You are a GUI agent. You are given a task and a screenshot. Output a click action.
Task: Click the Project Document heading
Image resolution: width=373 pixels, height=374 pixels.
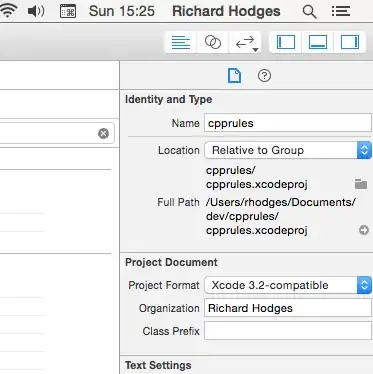point(171,262)
